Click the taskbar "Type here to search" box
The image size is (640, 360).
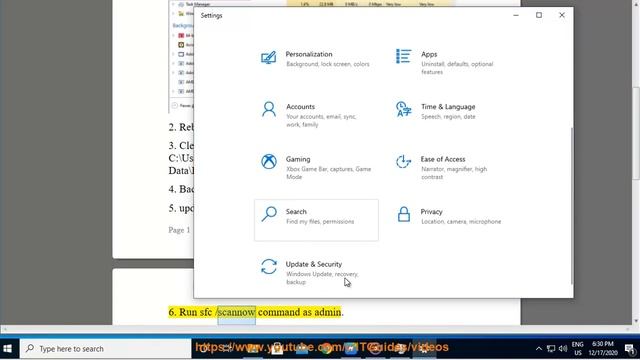pyautogui.click(x=105, y=349)
